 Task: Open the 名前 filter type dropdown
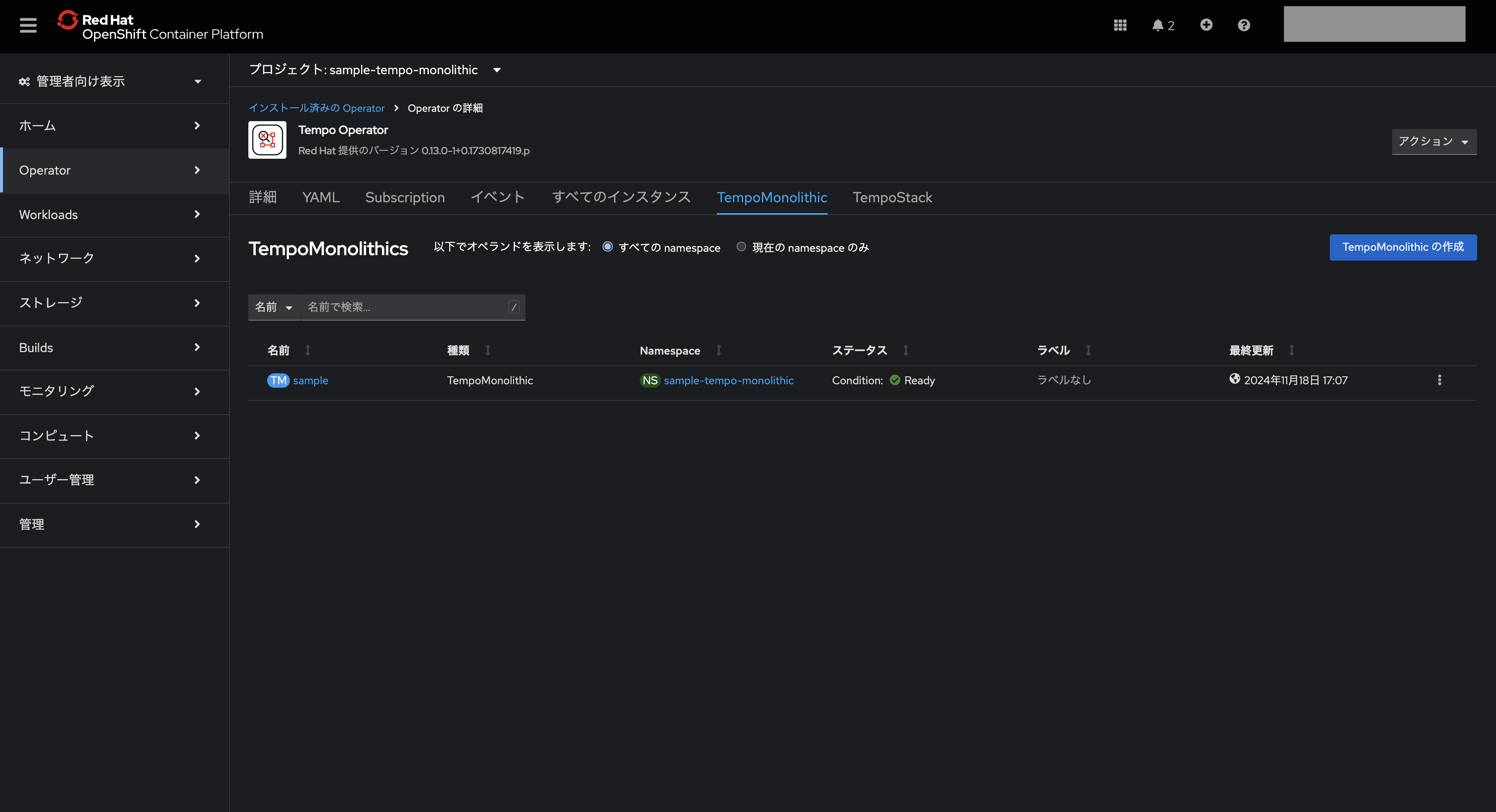point(274,307)
